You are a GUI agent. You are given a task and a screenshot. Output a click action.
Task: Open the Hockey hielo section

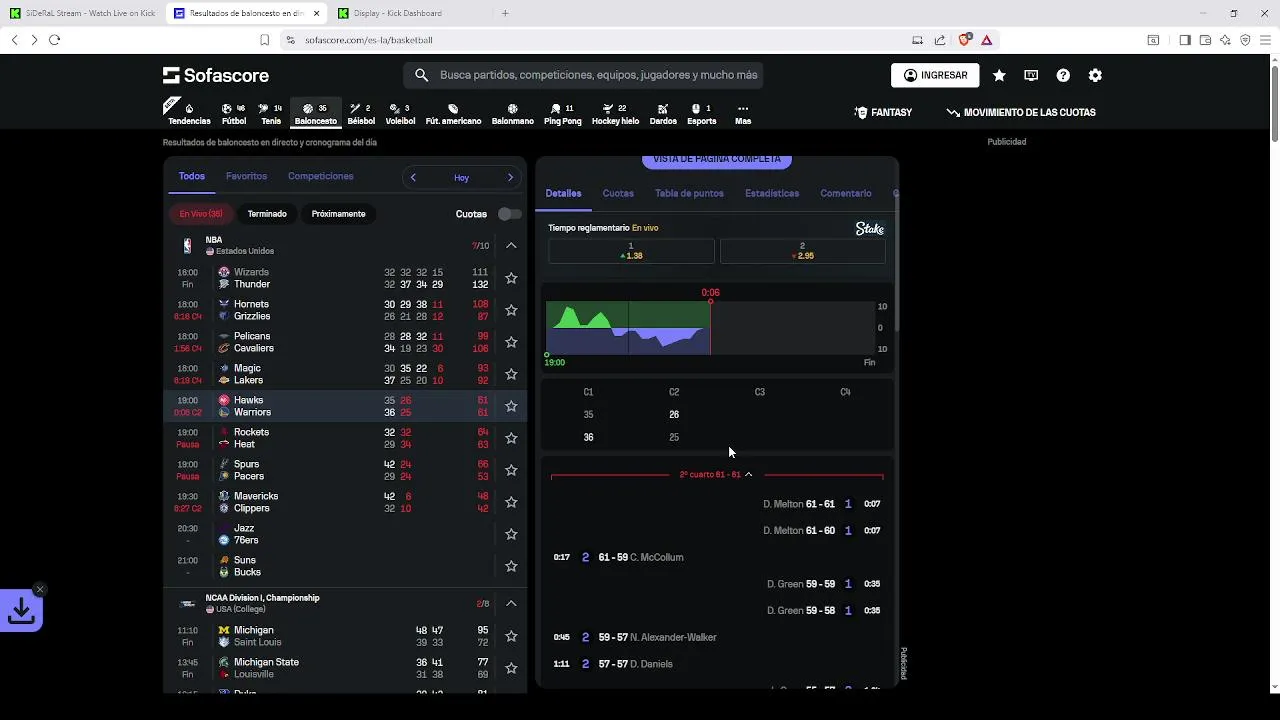coord(615,114)
